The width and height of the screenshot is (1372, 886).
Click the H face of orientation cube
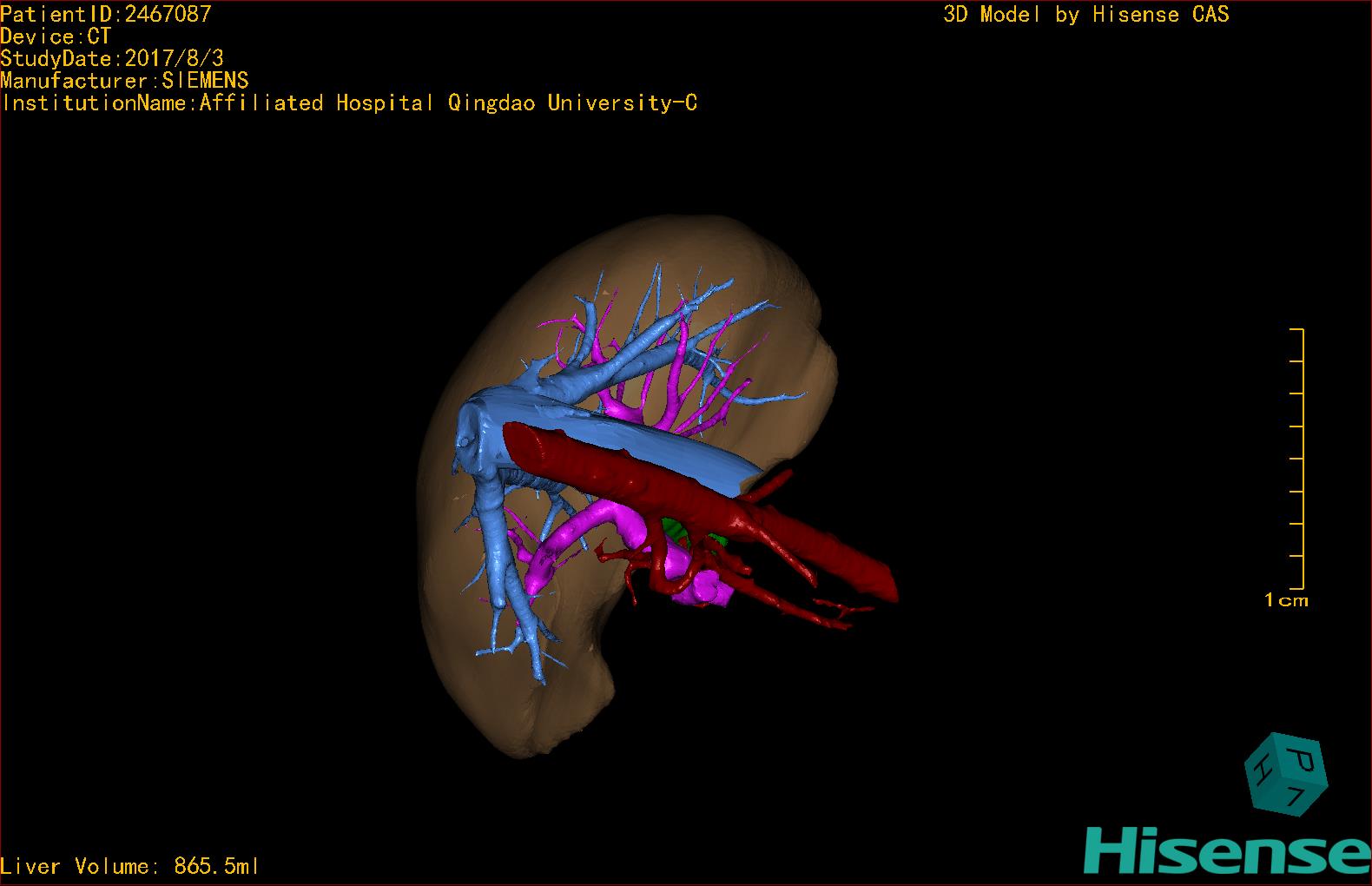pos(1261,768)
